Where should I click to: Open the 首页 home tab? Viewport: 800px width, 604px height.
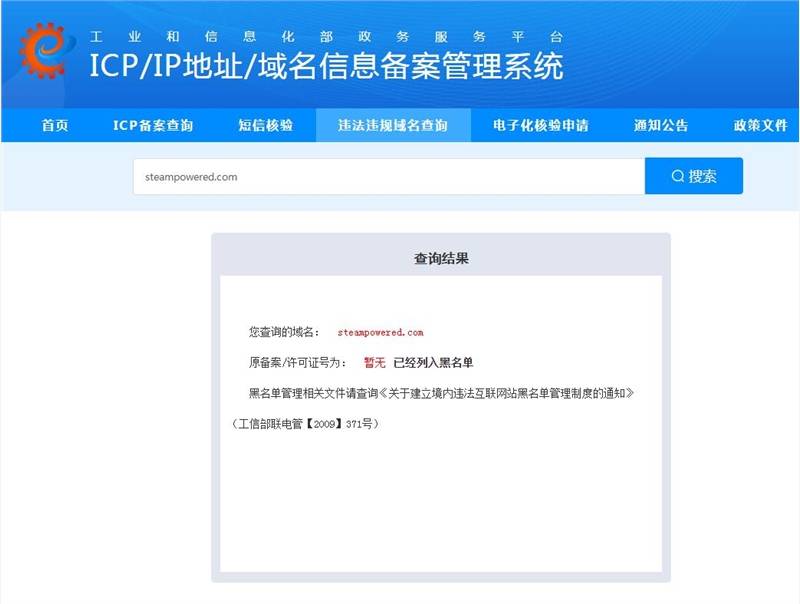pos(55,125)
